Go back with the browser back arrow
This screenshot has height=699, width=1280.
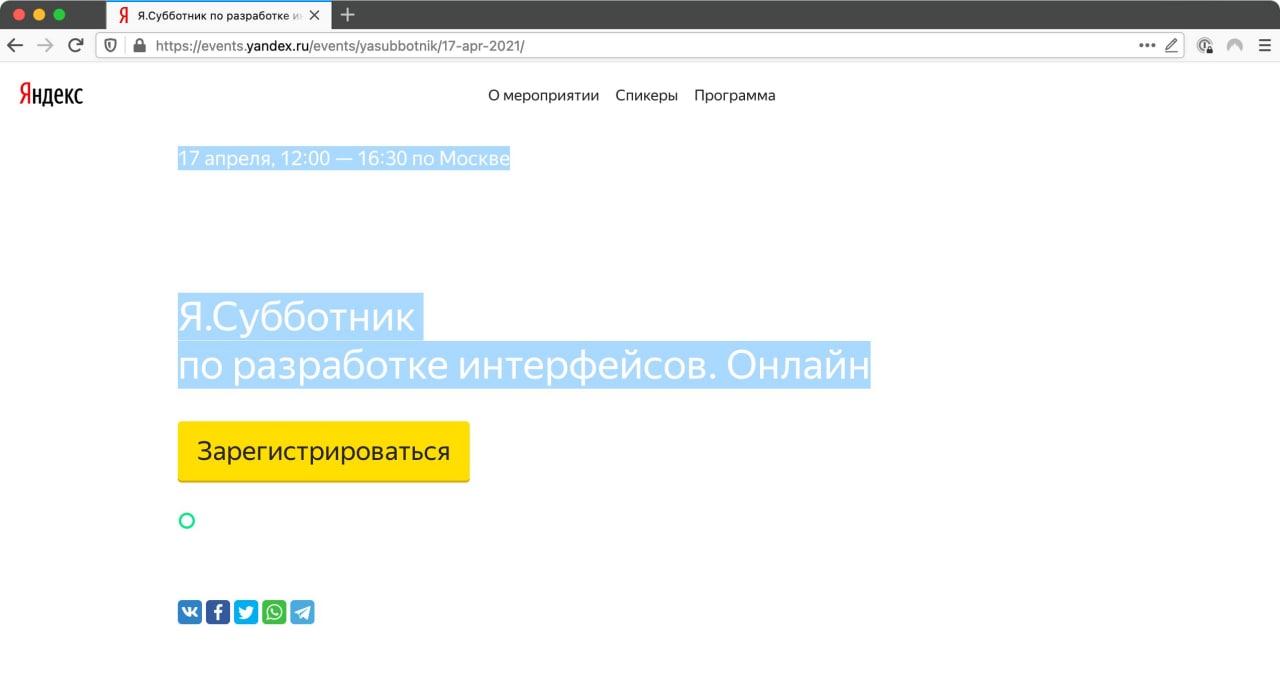(x=15, y=45)
